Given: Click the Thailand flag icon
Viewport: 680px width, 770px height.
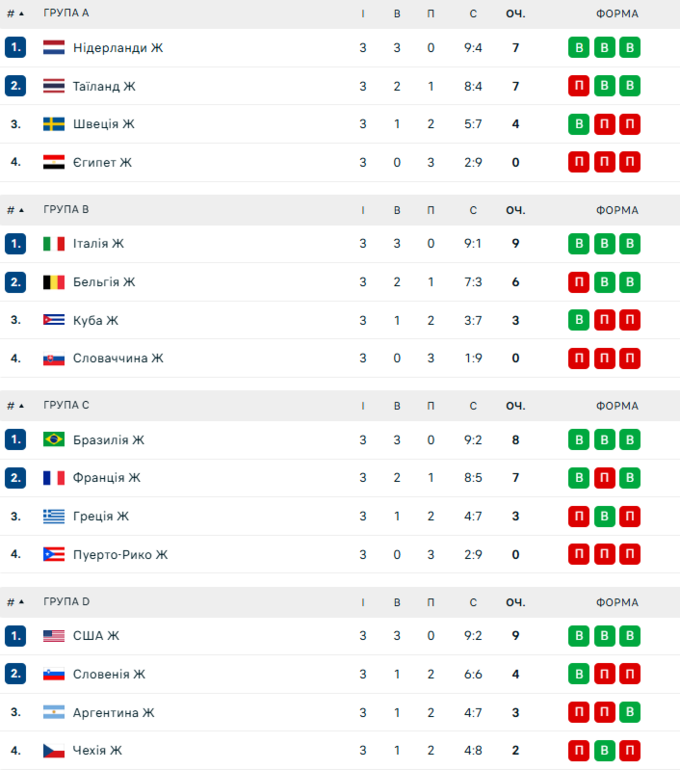Looking at the screenshot, I should [x=54, y=86].
